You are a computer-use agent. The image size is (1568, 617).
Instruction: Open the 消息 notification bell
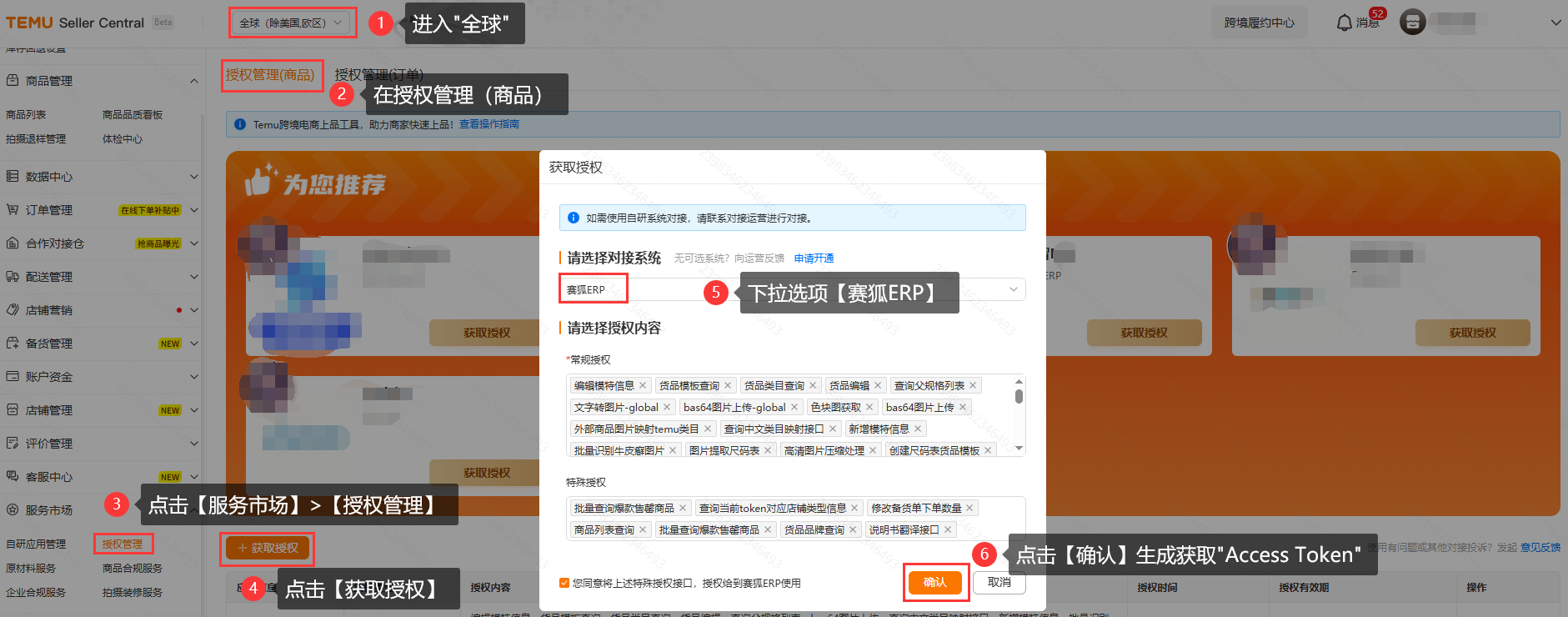[x=1344, y=23]
